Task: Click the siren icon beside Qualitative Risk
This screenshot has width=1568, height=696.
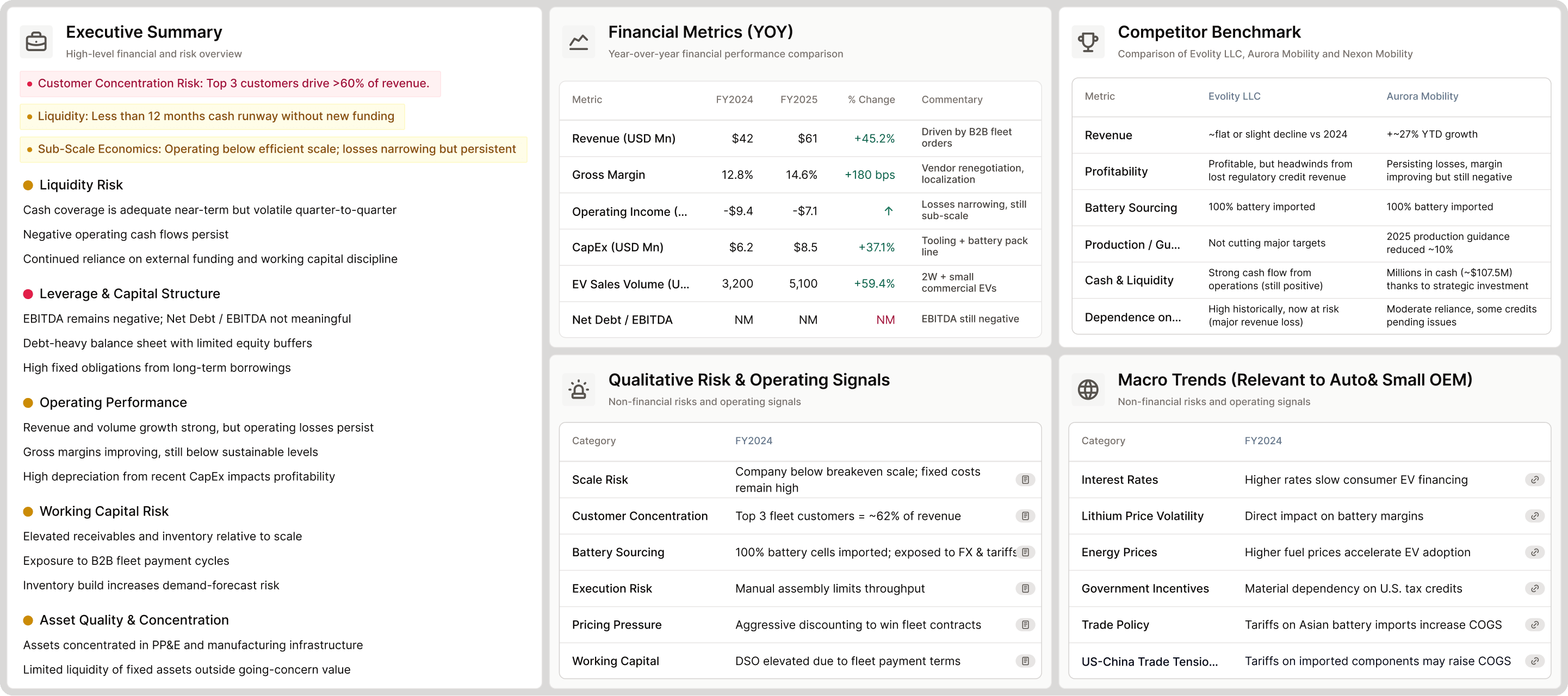Action: (578, 389)
